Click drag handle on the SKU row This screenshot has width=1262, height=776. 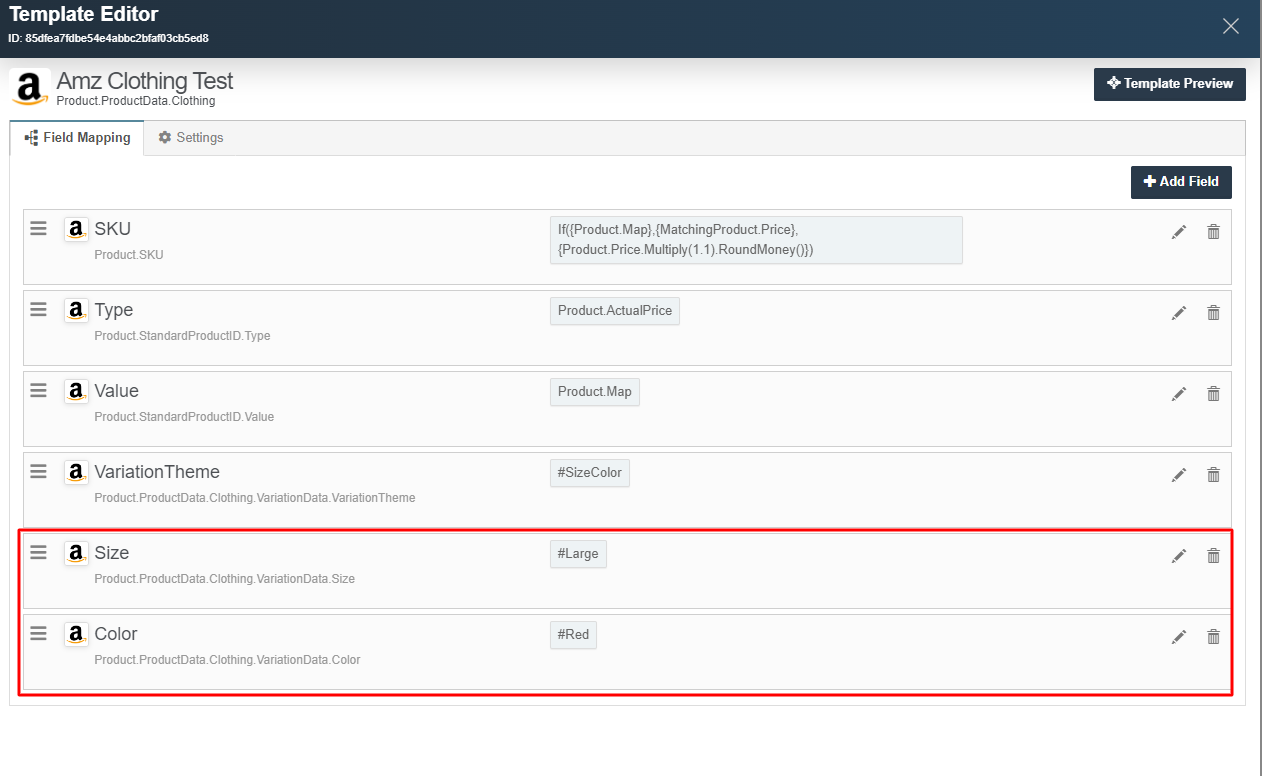pos(38,229)
